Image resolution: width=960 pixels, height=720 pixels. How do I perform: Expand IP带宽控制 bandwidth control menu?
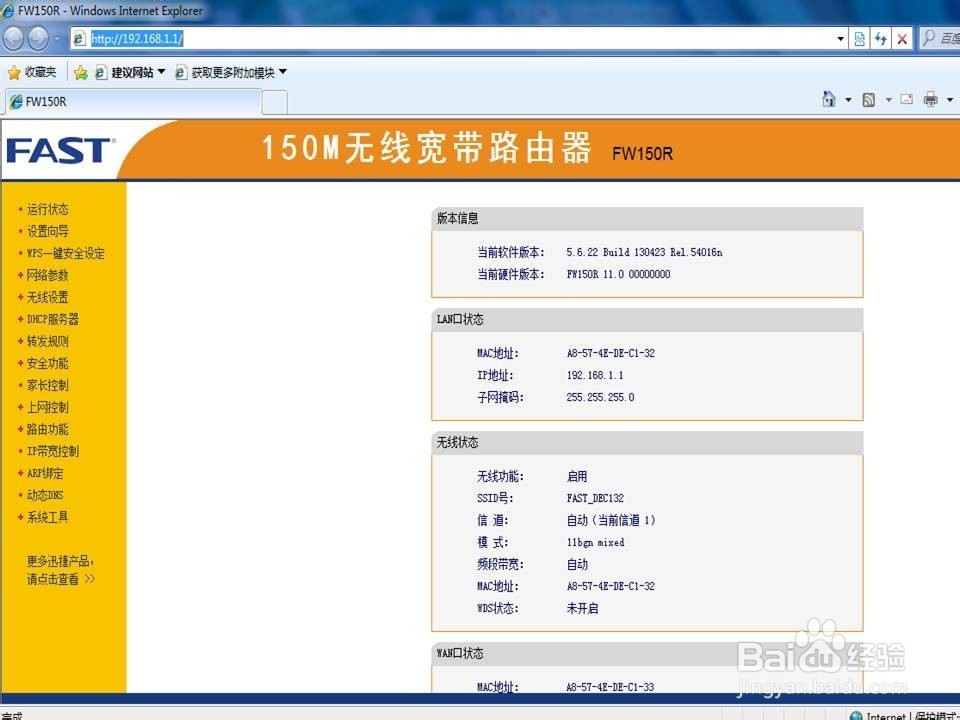click(x=53, y=452)
